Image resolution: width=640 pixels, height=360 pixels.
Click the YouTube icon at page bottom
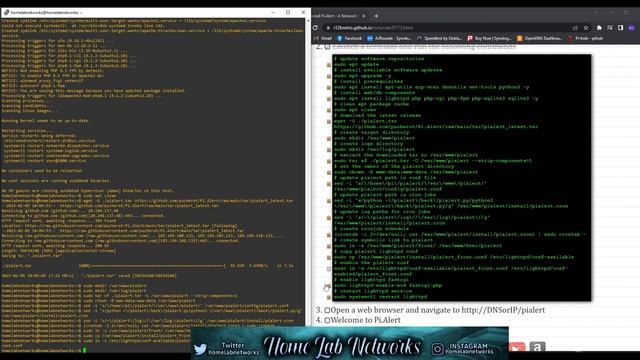517,347
